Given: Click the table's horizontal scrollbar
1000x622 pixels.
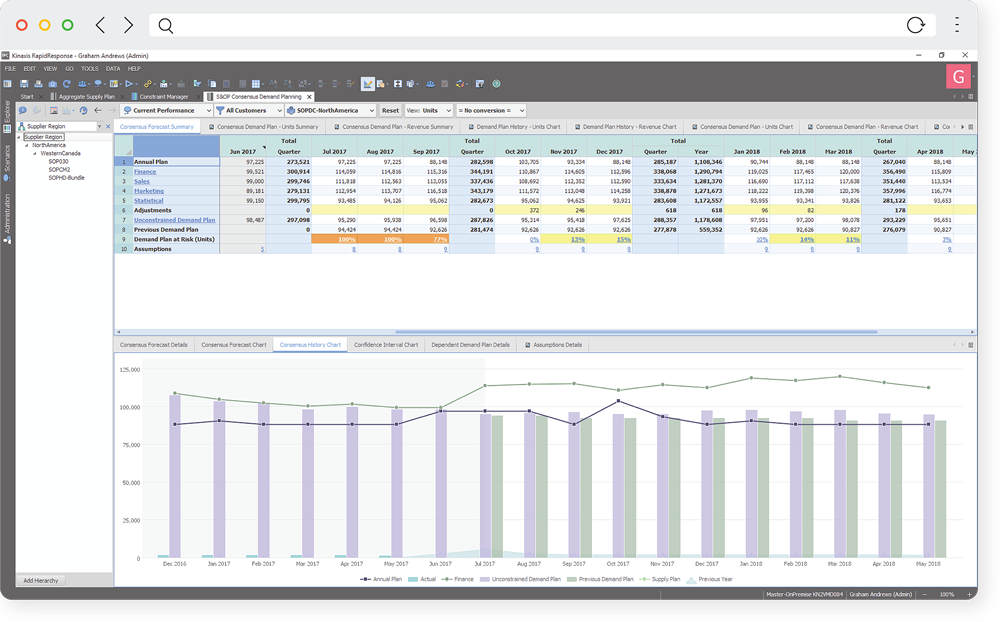Looking at the screenshot, I should (636, 332).
